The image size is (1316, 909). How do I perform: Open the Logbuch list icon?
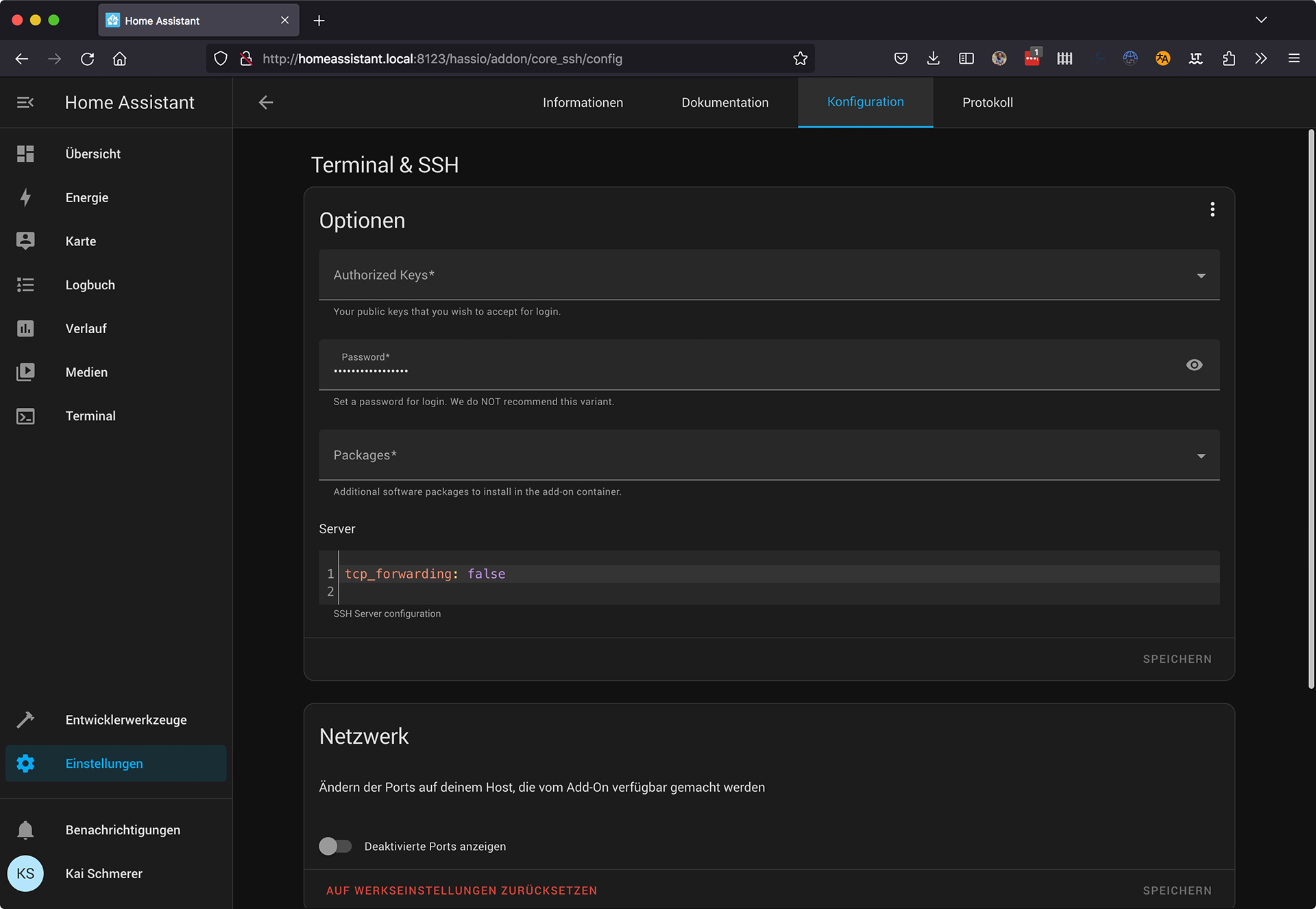[x=25, y=284]
